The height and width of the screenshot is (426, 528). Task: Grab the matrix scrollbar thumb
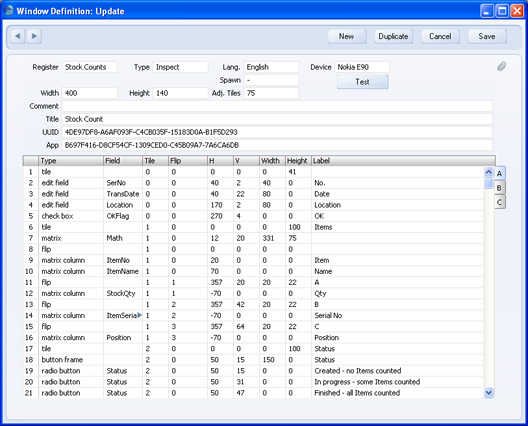click(x=489, y=184)
